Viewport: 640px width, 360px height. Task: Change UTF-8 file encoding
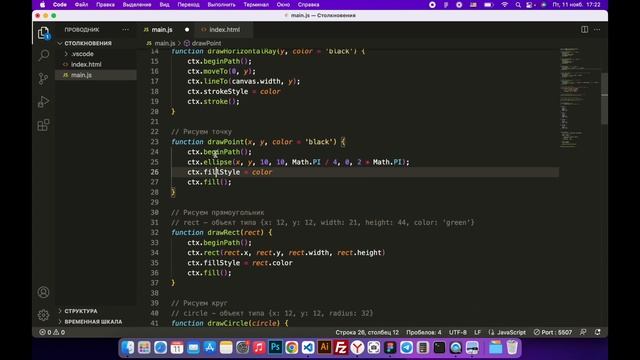458,332
